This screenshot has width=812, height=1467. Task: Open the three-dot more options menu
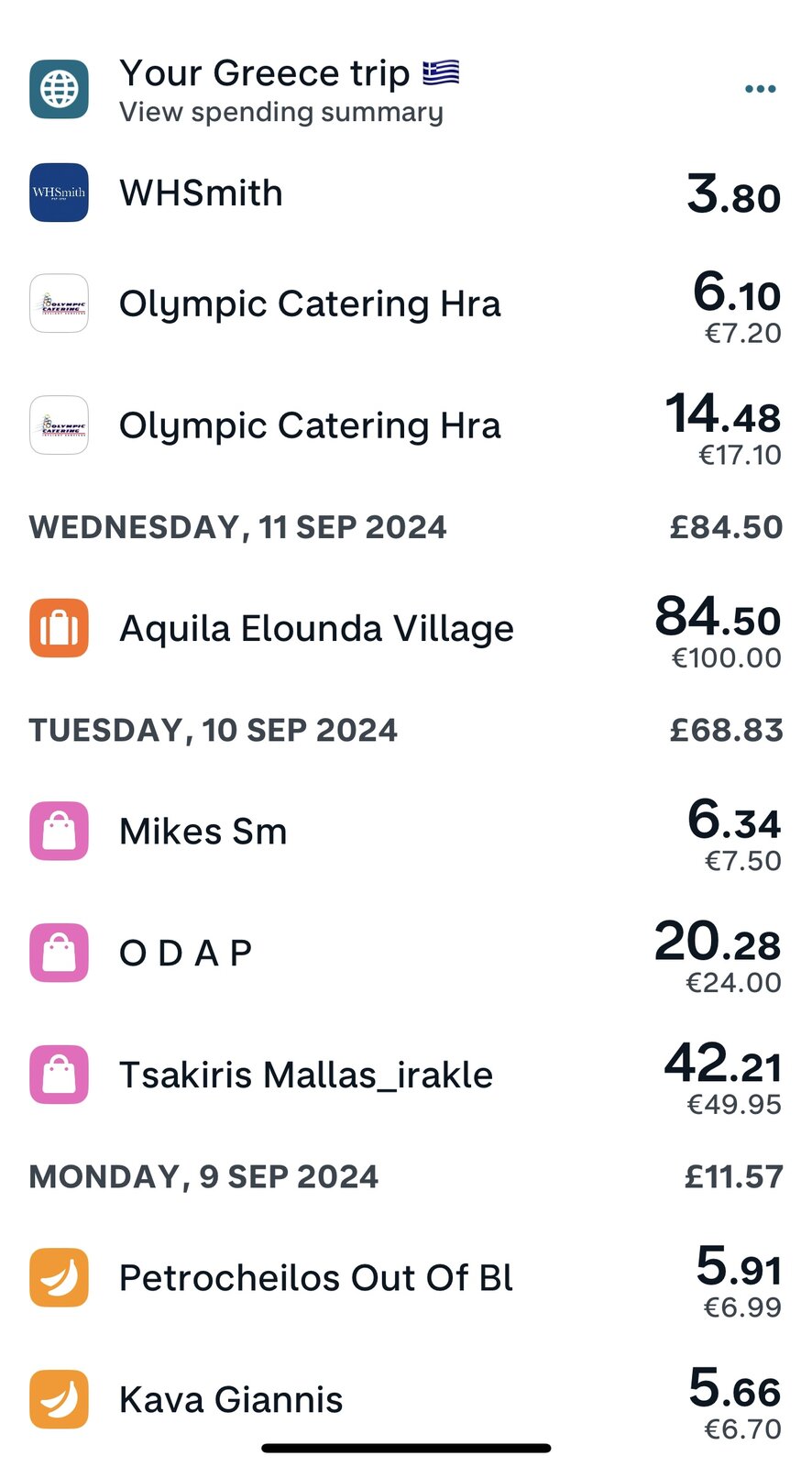760,89
